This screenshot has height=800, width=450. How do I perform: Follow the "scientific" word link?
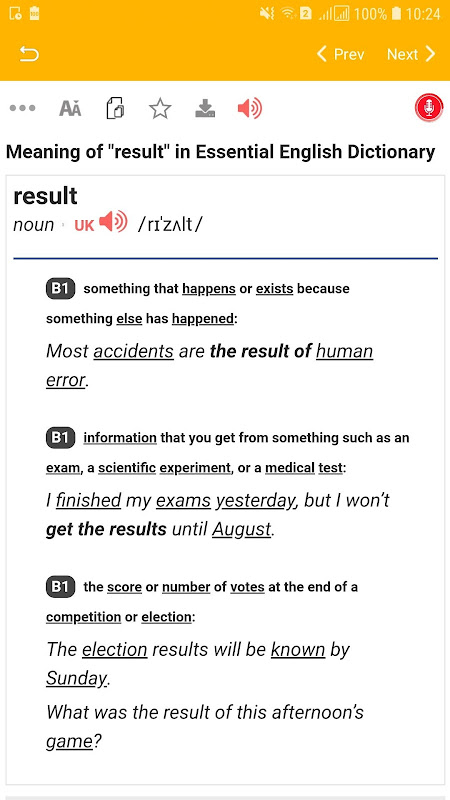pos(127,468)
